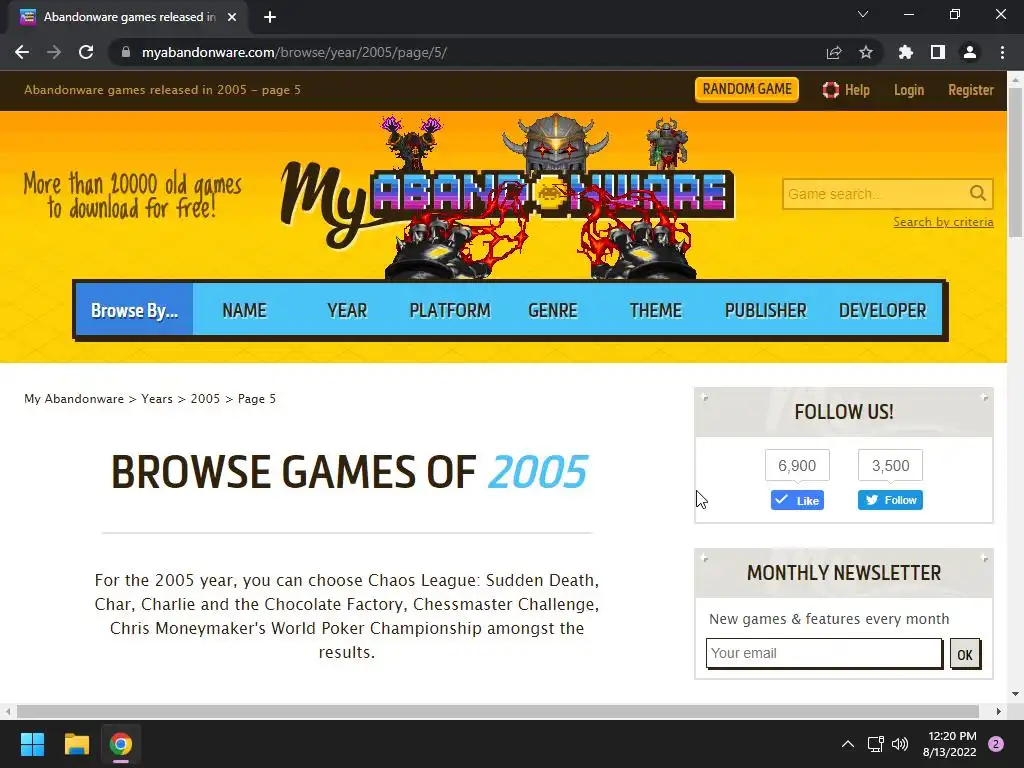Viewport: 1024px width, 768px height.
Task: Browse games by PLATFORM
Action: tap(449, 310)
